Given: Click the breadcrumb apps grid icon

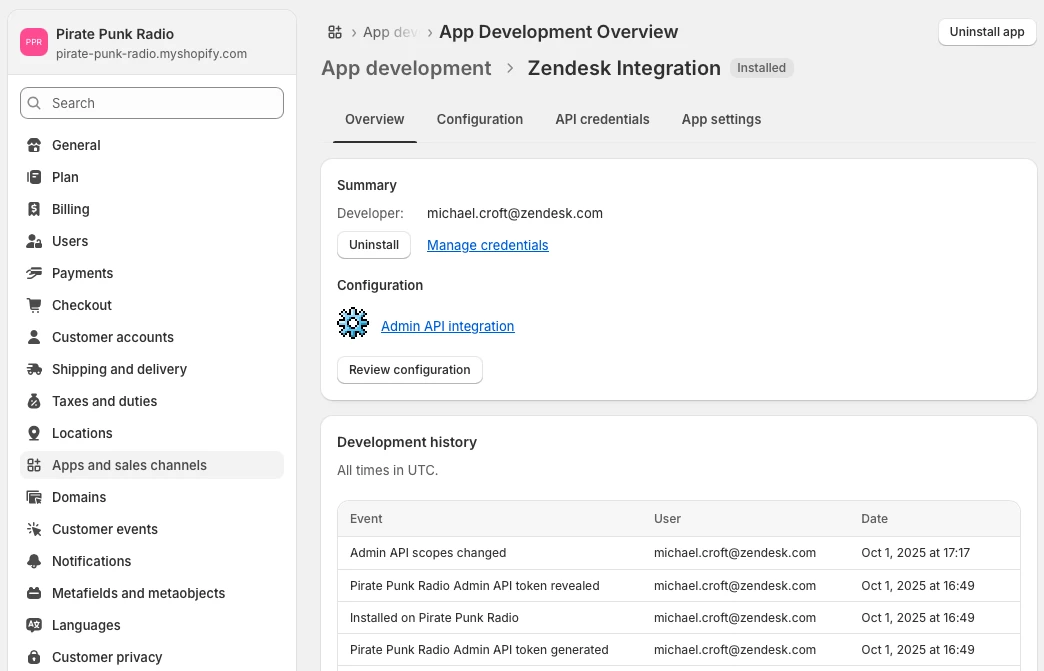Looking at the screenshot, I should (335, 32).
